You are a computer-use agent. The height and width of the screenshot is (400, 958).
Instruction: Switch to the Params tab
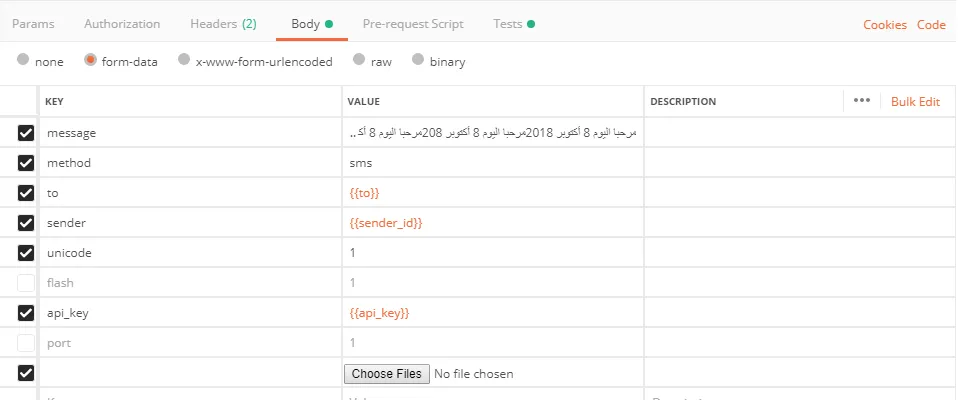[x=33, y=24]
